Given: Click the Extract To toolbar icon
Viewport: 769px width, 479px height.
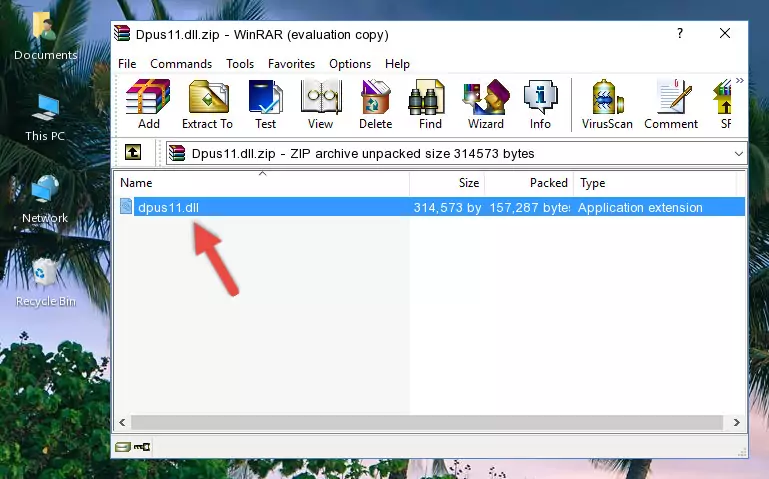Looking at the screenshot, I should point(207,104).
